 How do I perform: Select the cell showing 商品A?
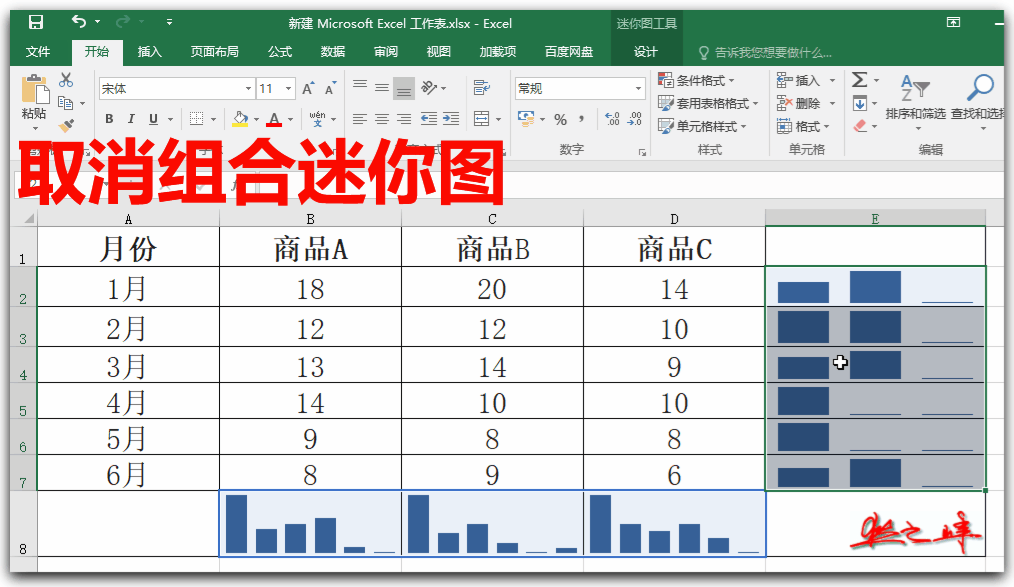[310, 249]
